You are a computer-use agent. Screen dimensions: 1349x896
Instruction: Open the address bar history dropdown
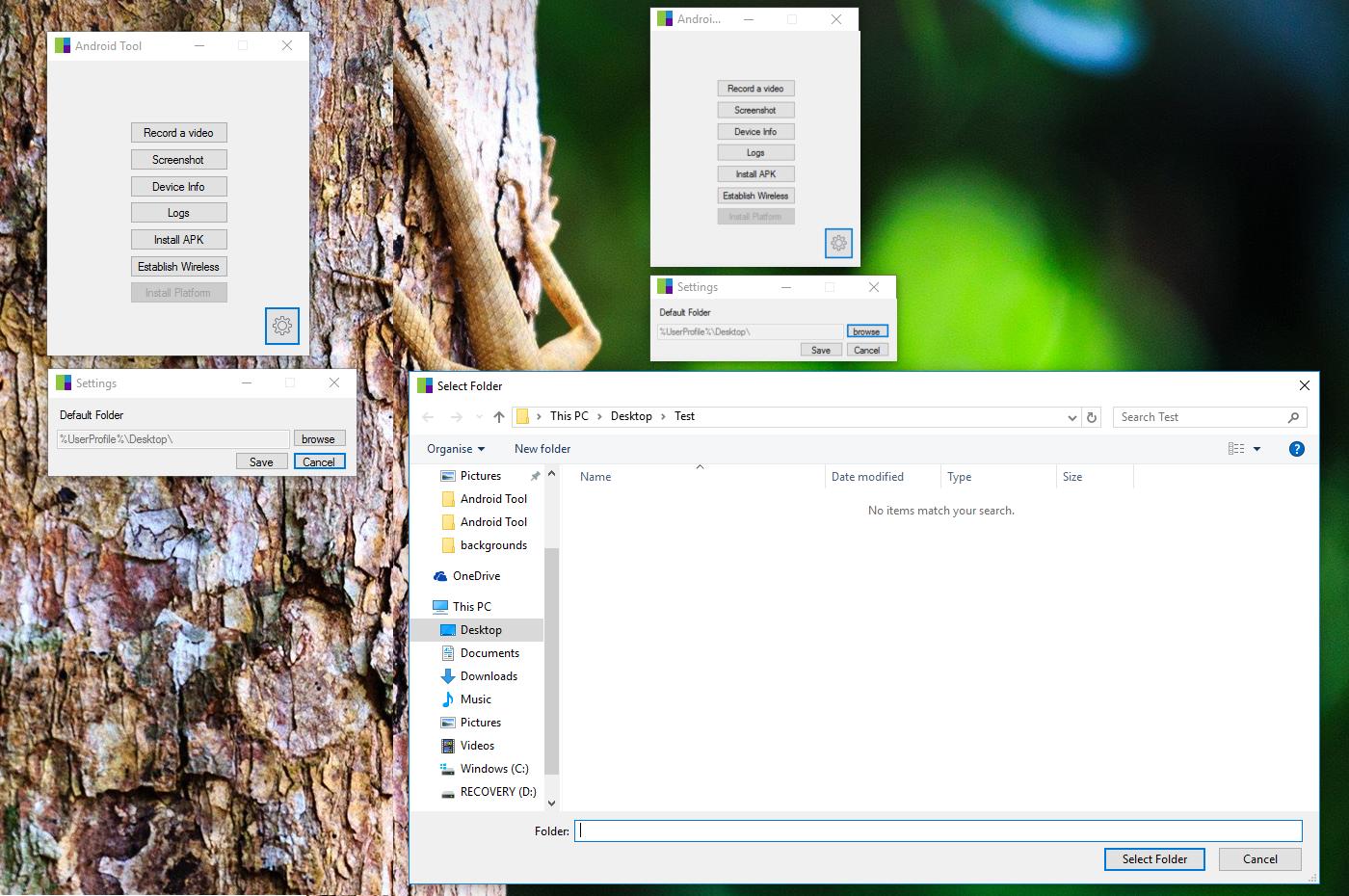pyautogui.click(x=1071, y=416)
